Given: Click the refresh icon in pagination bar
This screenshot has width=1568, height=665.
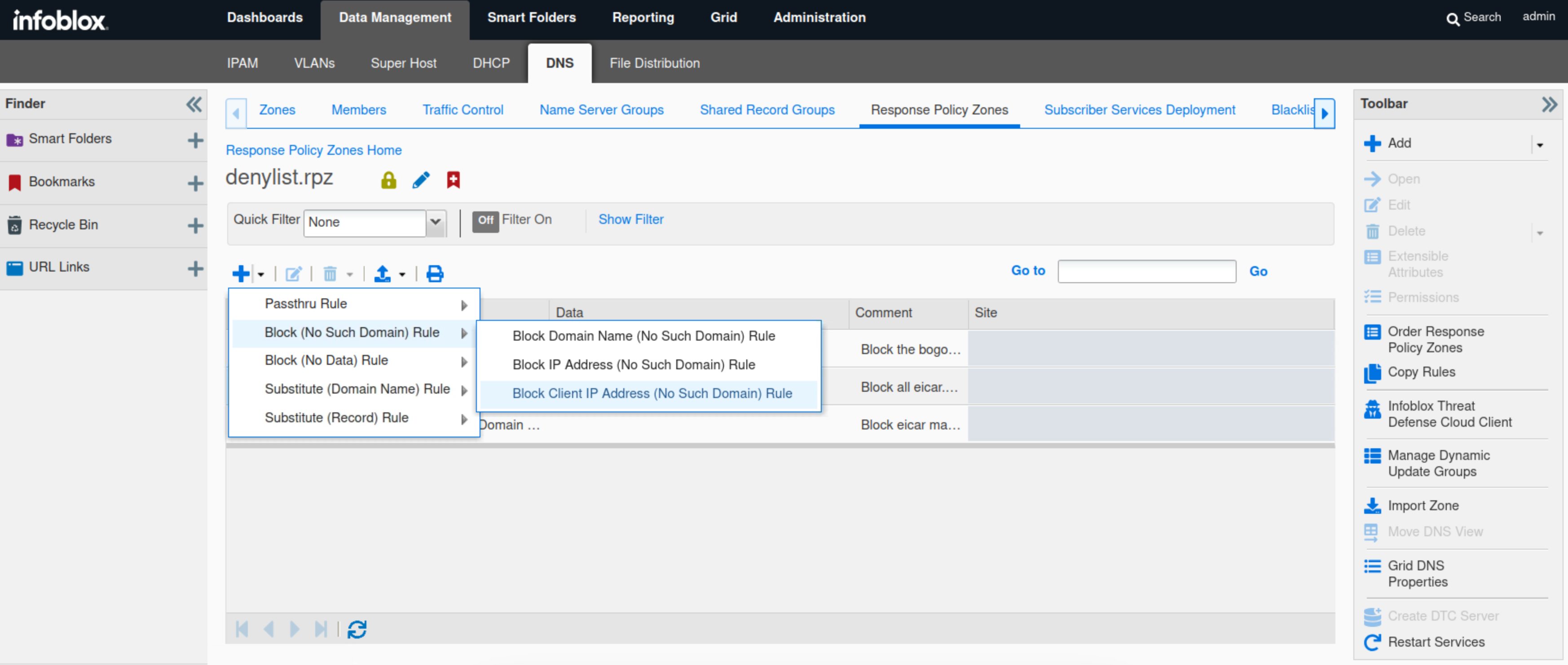Looking at the screenshot, I should (x=357, y=629).
